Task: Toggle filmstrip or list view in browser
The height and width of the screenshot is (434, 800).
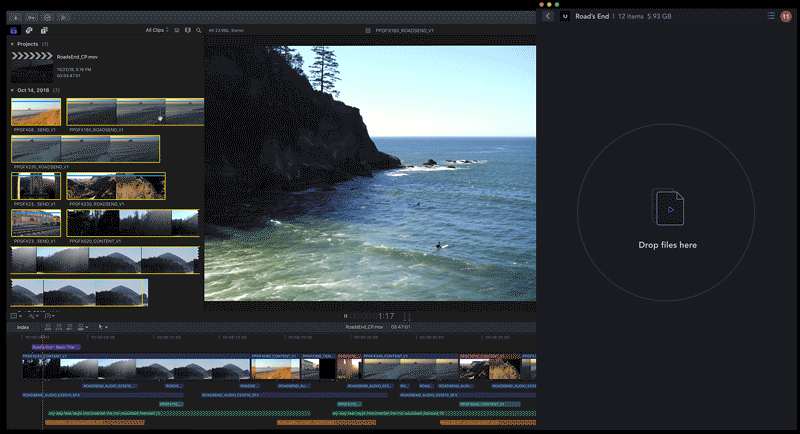Action: [x=188, y=31]
